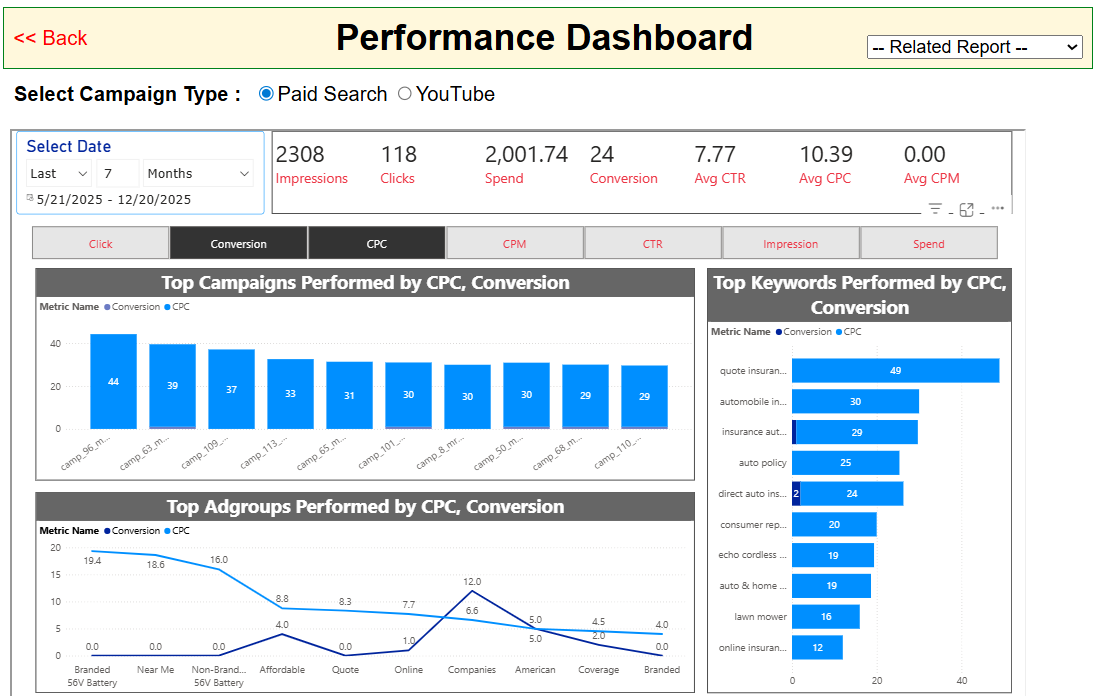This screenshot has height=696, width=1097.
Task: Expand the Last relative date dropdown
Action: [x=59, y=173]
